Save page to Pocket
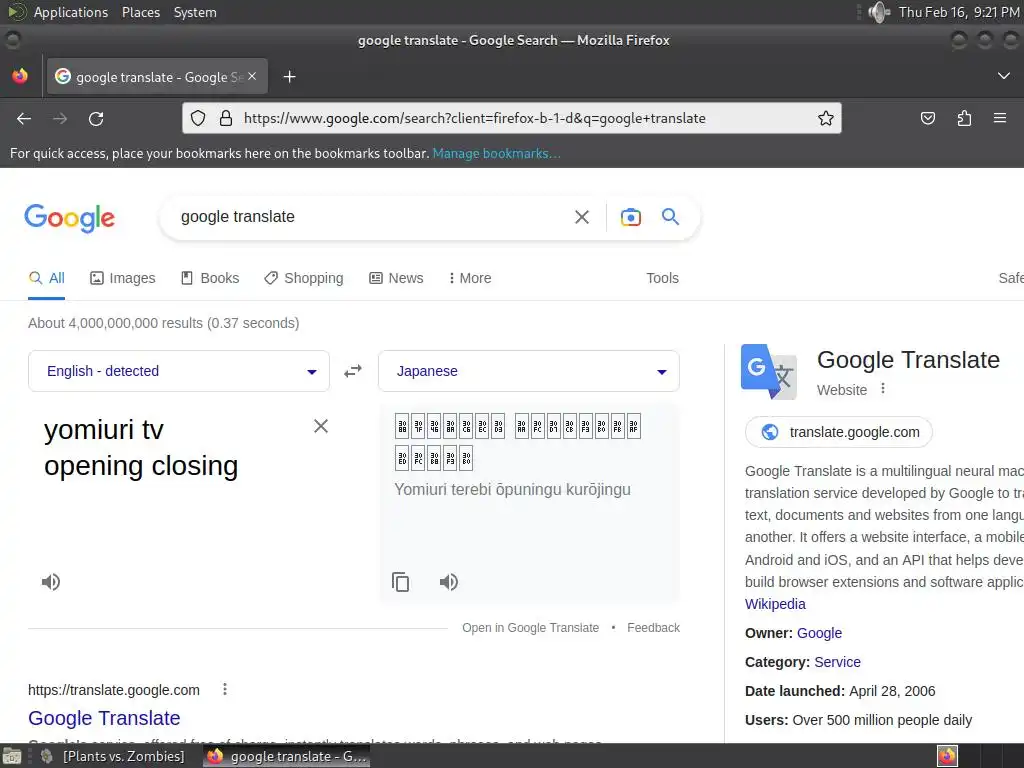 (x=927, y=118)
